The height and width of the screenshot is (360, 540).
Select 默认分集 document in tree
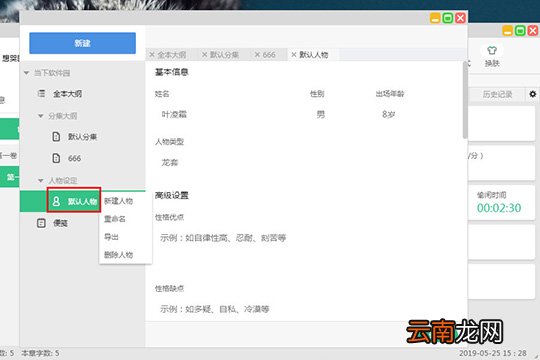click(82, 137)
